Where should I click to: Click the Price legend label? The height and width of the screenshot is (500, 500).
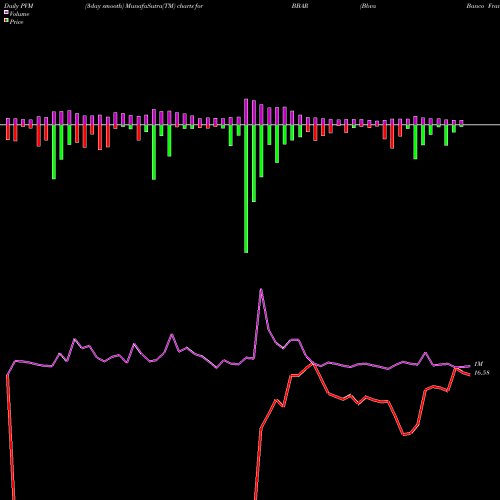coord(16,22)
